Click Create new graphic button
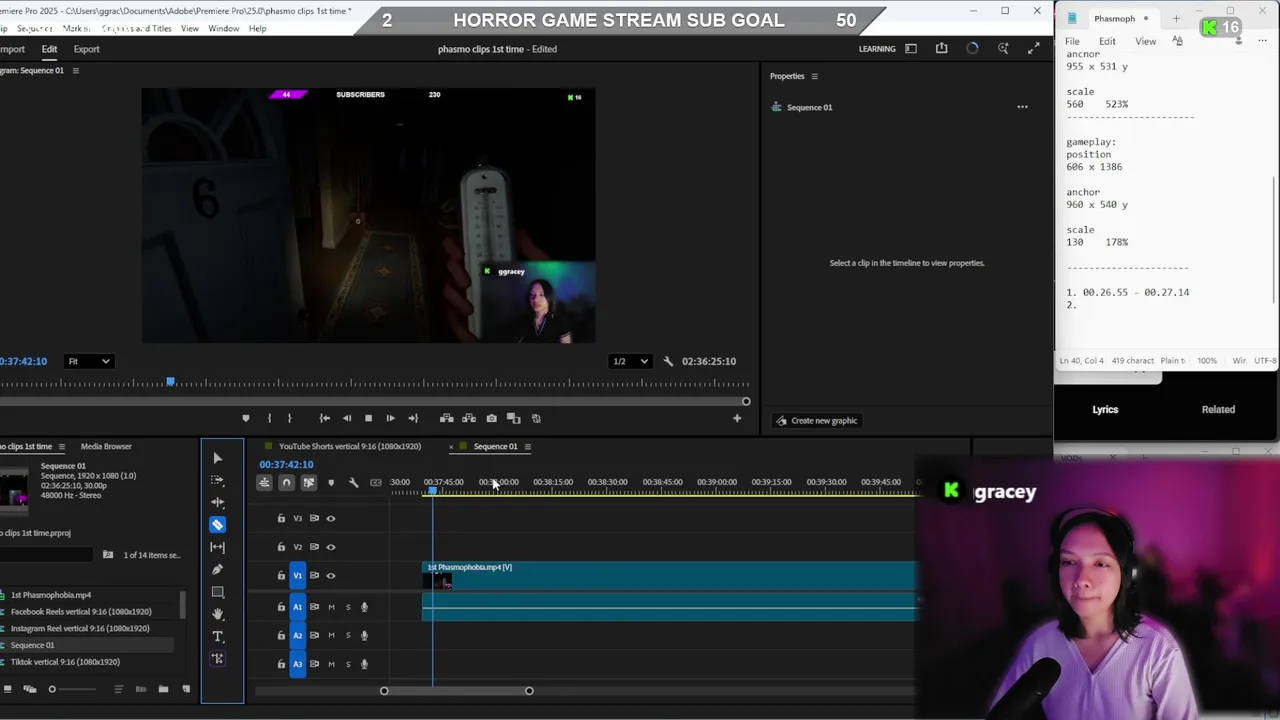The image size is (1280, 720). [816, 421]
